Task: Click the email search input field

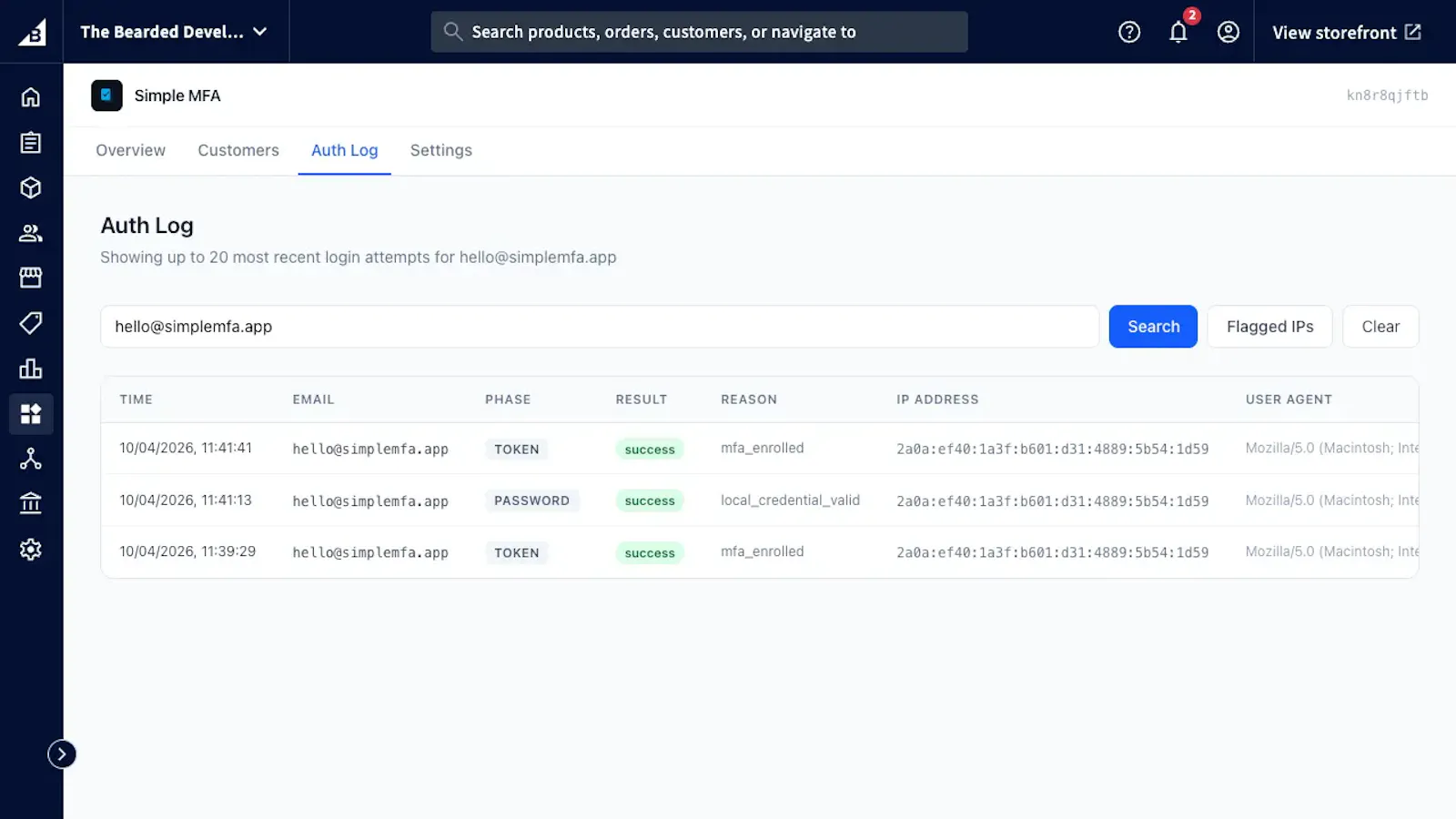Action: pyautogui.click(x=600, y=327)
